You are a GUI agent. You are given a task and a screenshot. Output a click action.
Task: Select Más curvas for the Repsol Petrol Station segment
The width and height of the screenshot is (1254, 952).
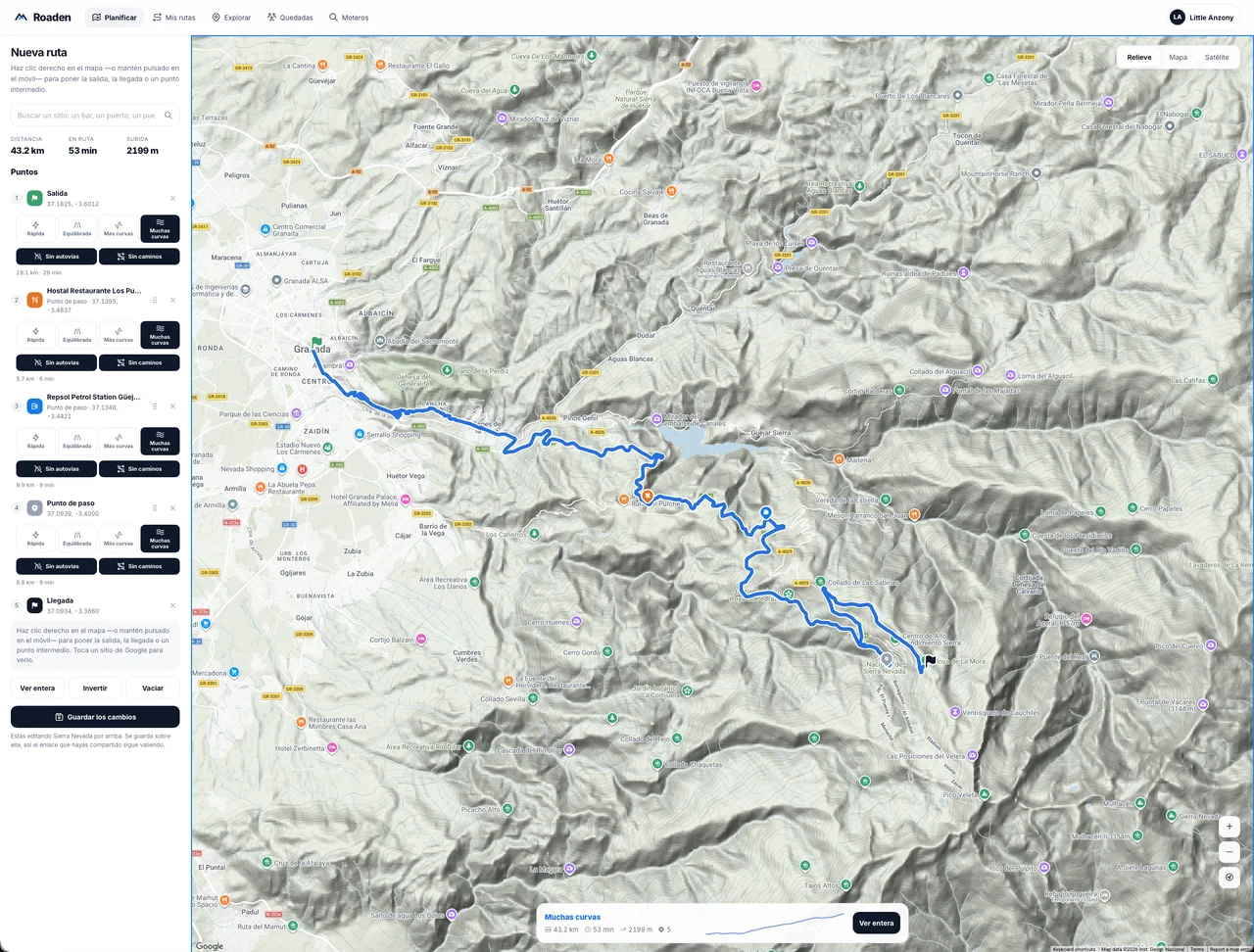pyautogui.click(x=119, y=441)
